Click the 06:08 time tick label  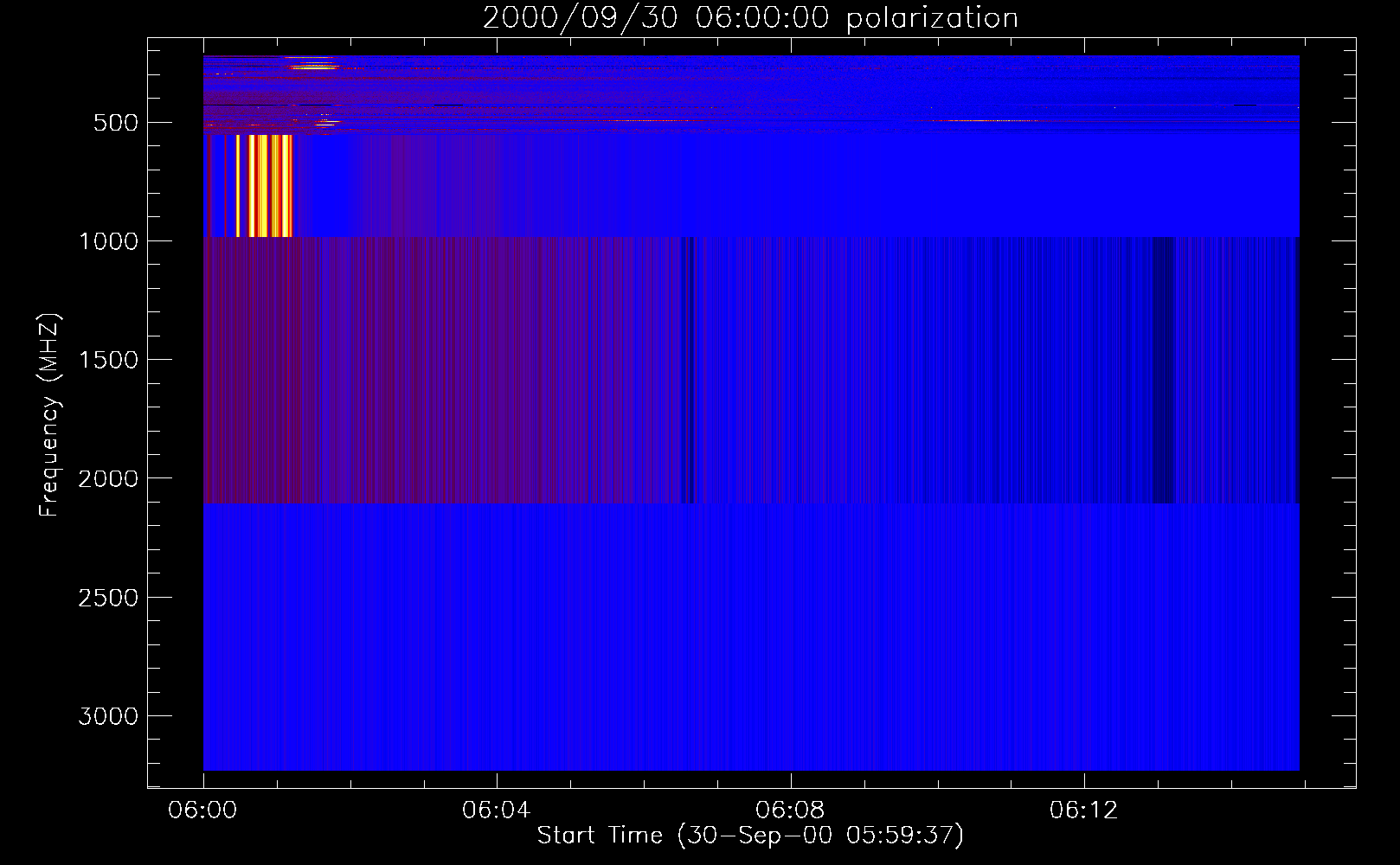(790, 811)
